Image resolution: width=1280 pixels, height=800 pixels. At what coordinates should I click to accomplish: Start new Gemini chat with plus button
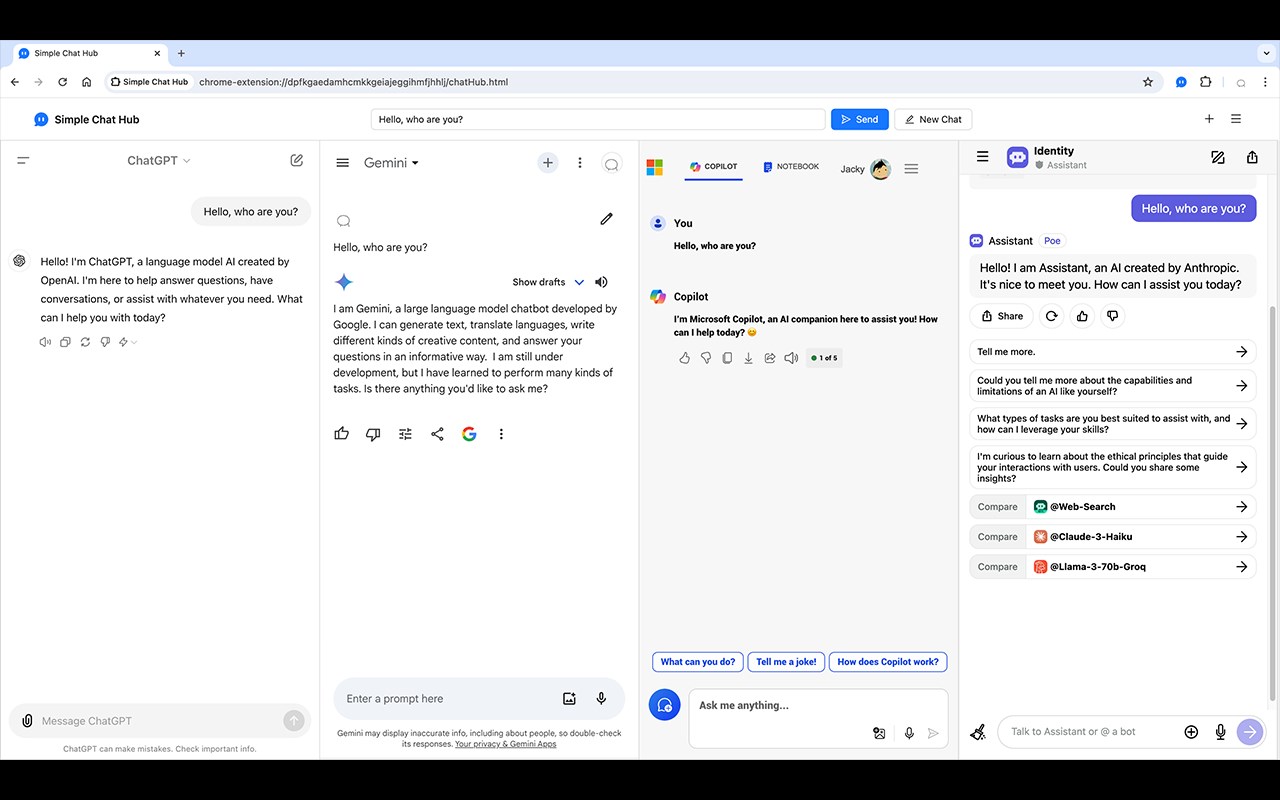(x=548, y=163)
